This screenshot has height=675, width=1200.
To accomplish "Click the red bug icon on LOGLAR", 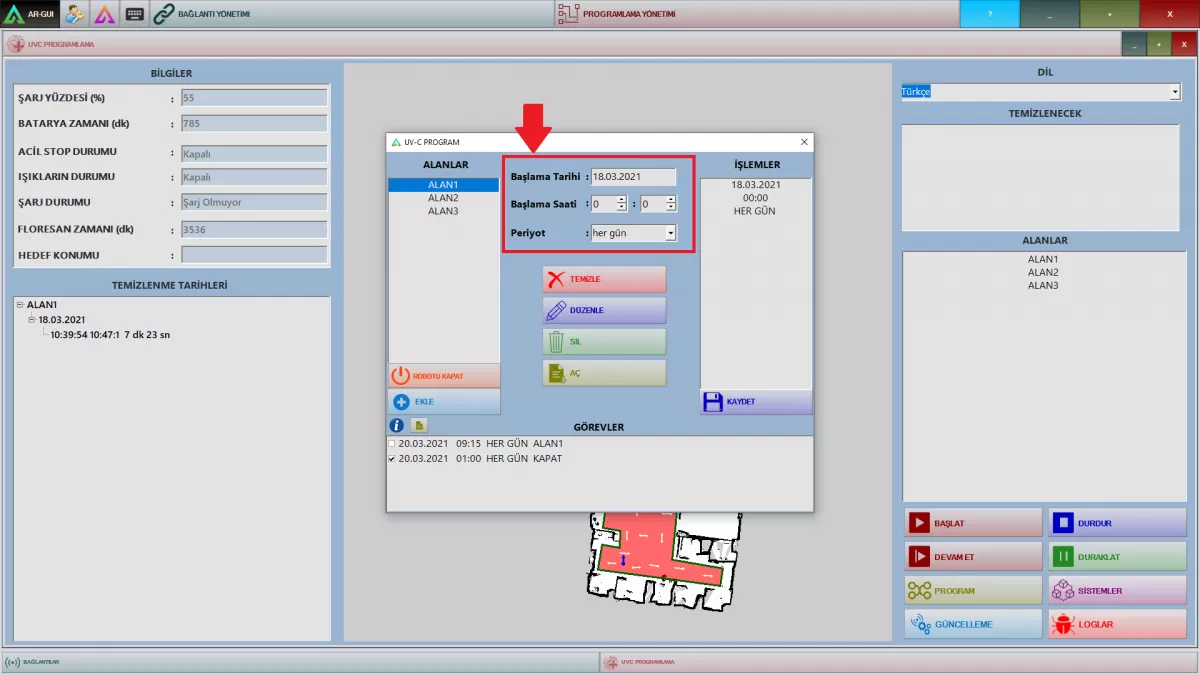I will (1062, 624).
